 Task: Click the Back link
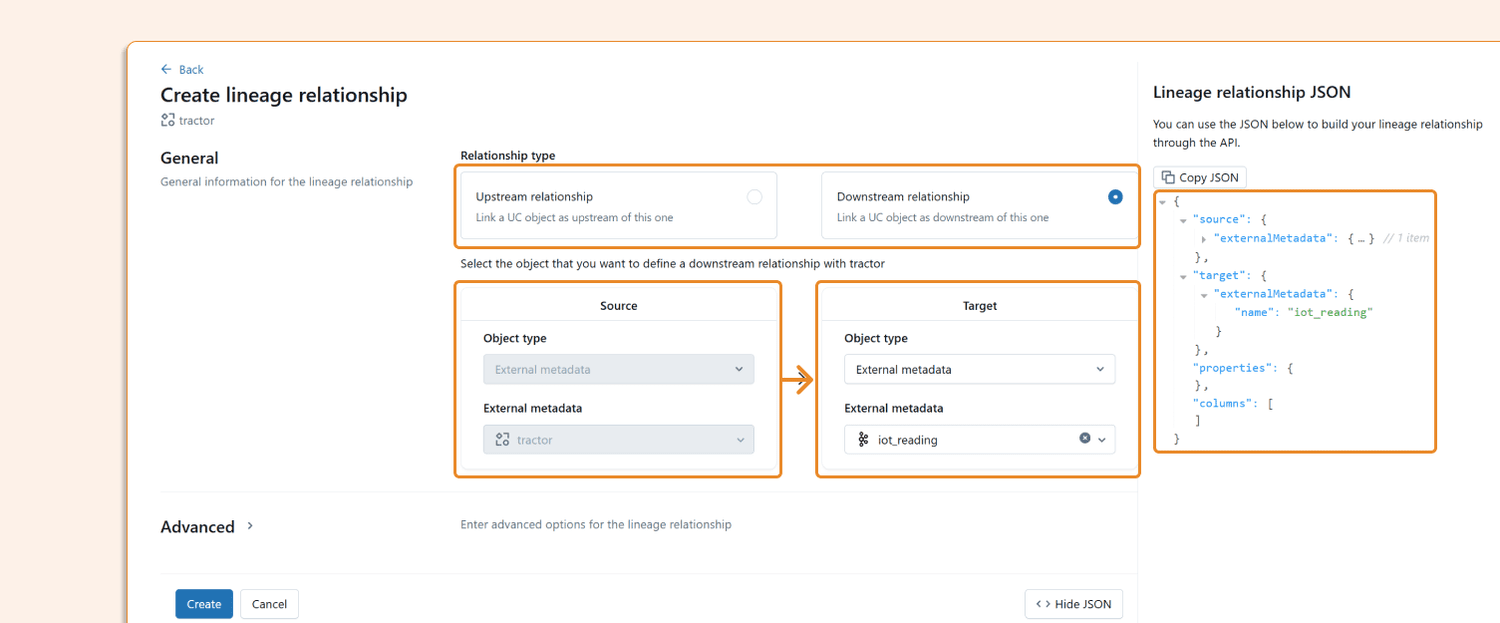[188, 69]
